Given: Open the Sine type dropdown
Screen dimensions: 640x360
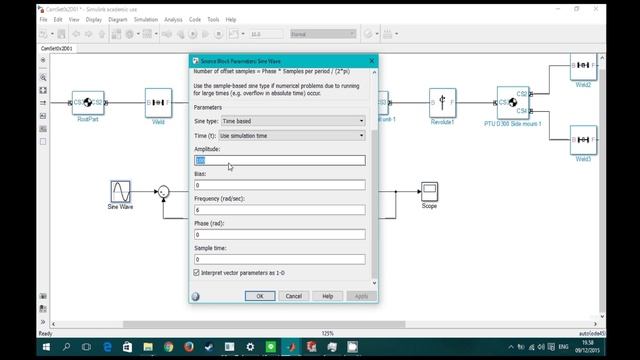Looking at the screenshot, I should click(293, 121).
